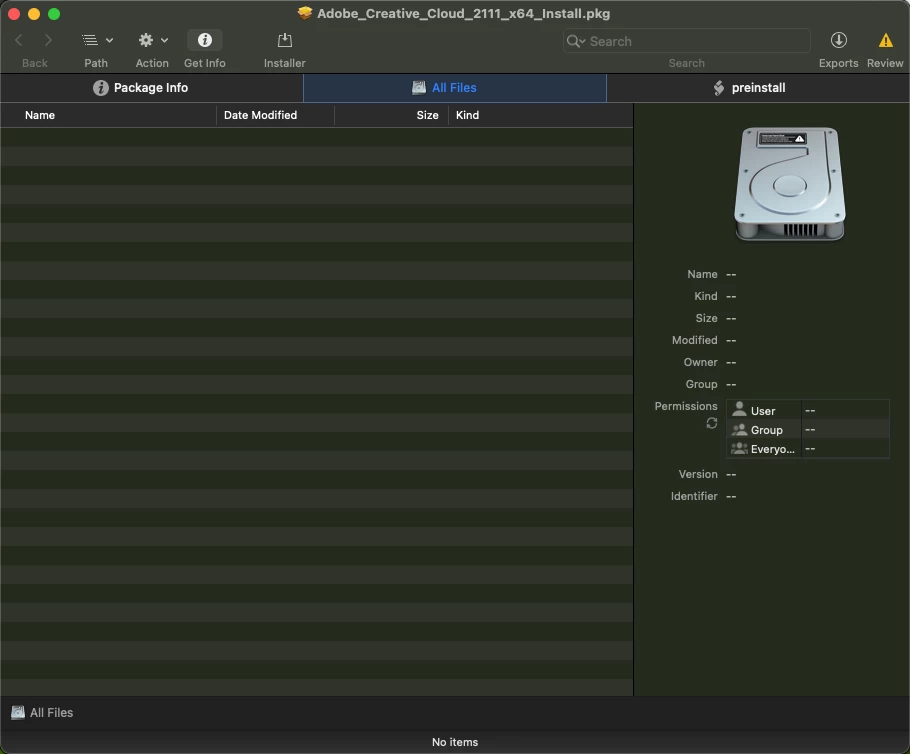Select the User permissions row
910x754 pixels.
pos(808,410)
